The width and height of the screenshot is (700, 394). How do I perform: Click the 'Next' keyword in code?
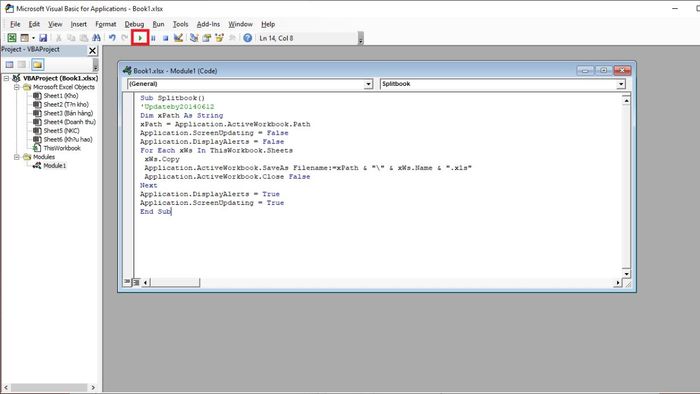(x=149, y=185)
